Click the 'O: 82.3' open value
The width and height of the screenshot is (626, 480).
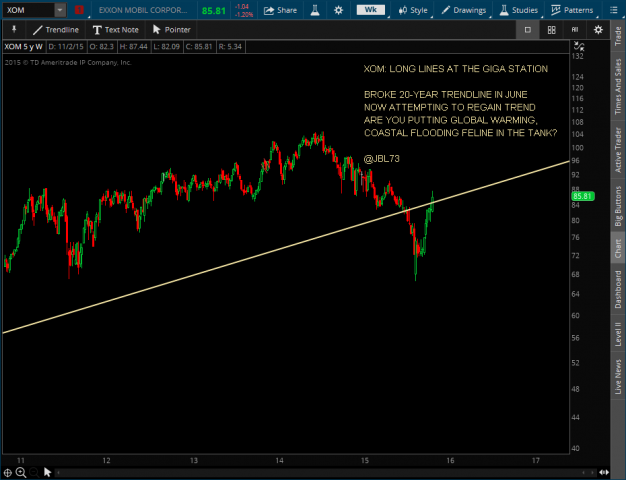click(101, 47)
